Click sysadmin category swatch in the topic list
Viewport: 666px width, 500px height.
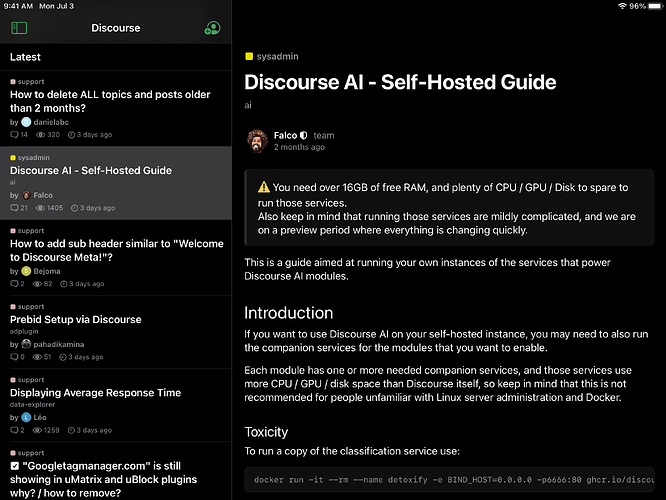pyautogui.click(x=13, y=158)
